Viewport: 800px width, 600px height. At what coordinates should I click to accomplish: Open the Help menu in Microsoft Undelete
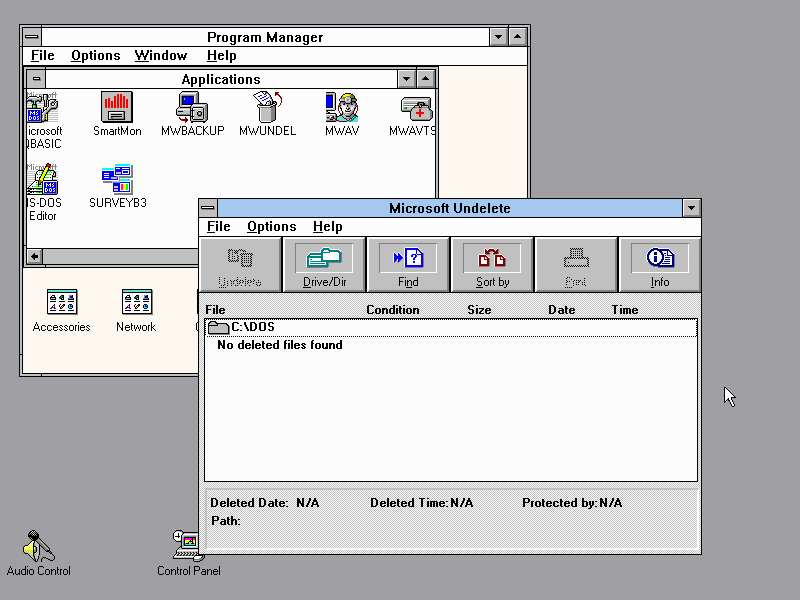[327, 227]
